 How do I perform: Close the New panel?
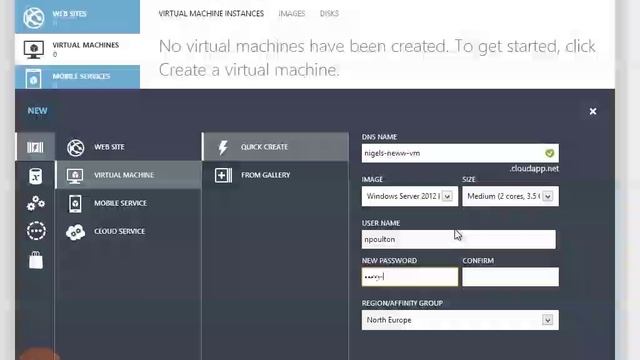tap(593, 111)
